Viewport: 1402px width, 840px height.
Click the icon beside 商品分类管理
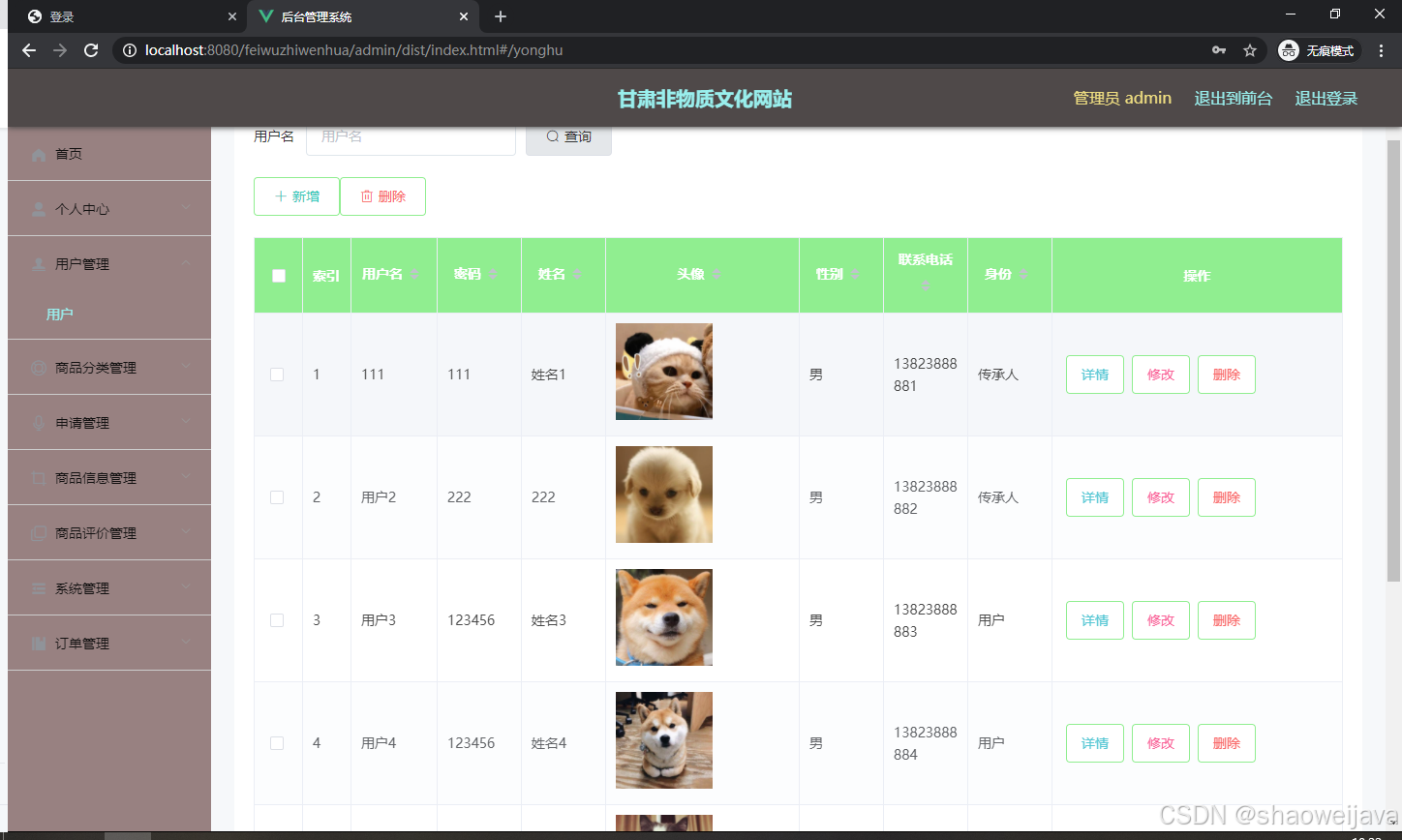pyautogui.click(x=39, y=368)
